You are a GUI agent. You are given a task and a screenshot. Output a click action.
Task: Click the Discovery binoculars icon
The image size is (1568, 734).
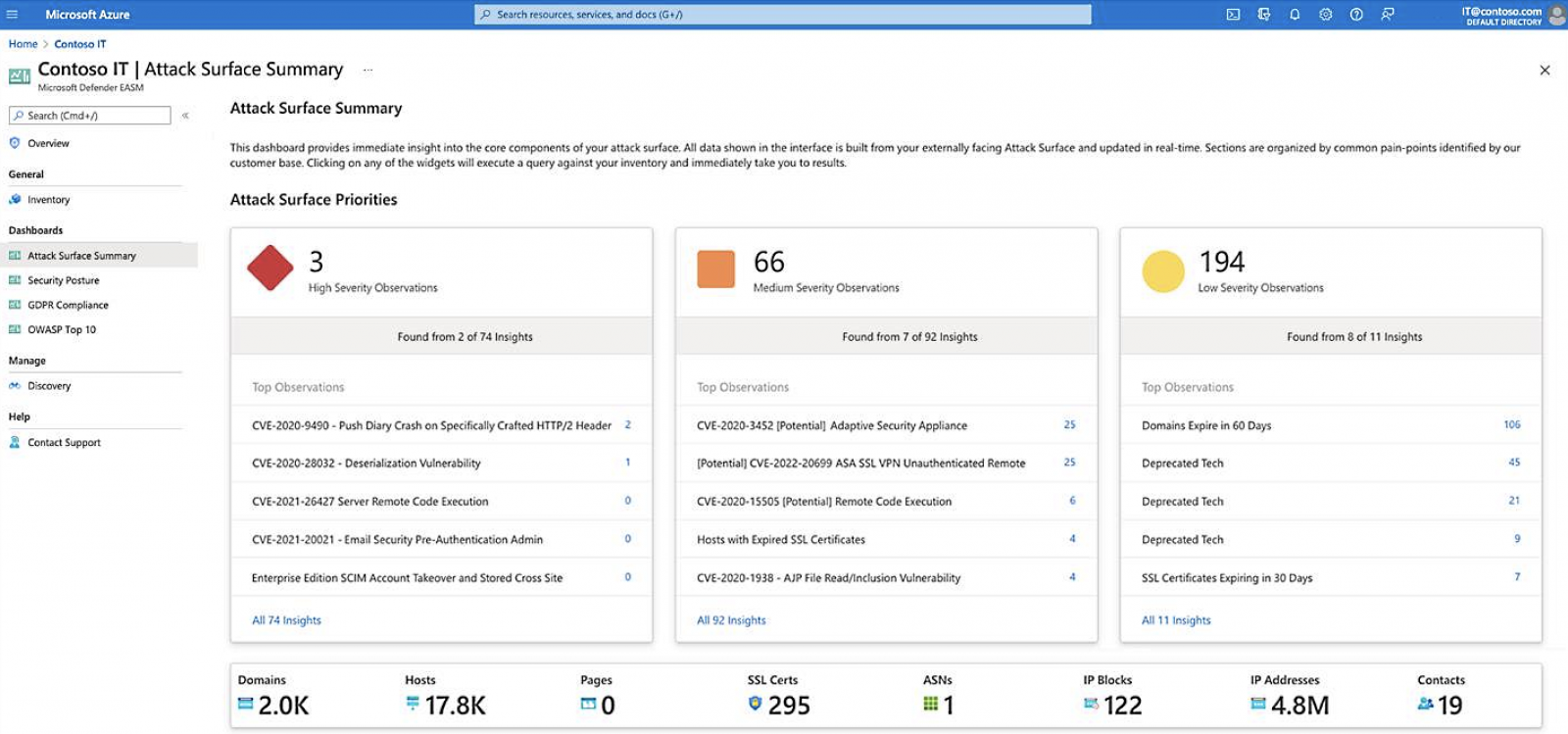coord(15,386)
